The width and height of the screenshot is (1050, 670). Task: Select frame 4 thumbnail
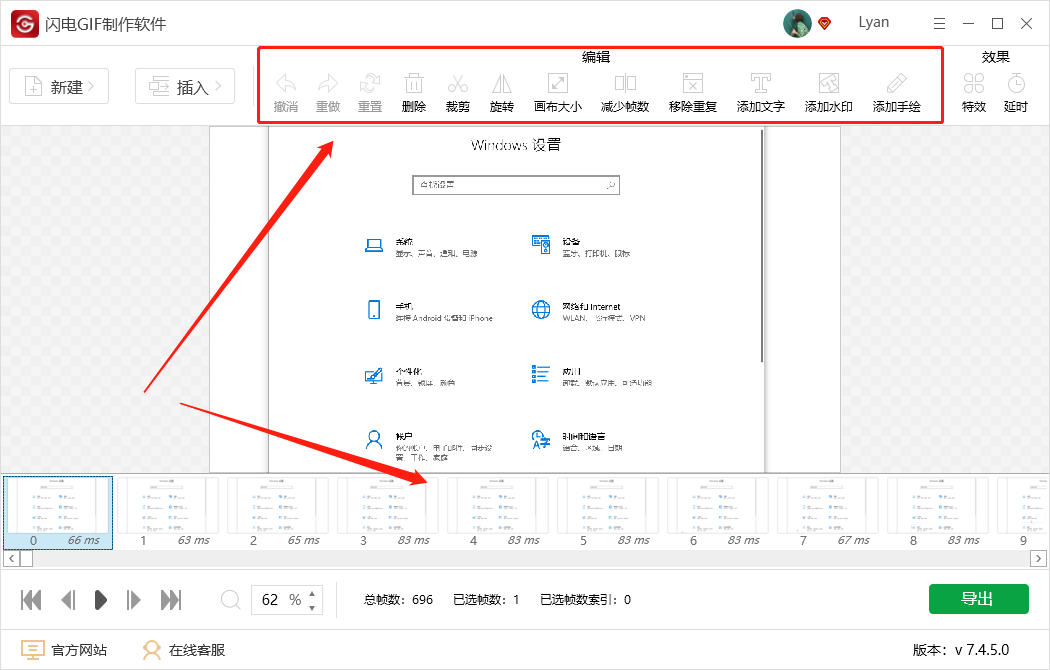[x=498, y=513]
